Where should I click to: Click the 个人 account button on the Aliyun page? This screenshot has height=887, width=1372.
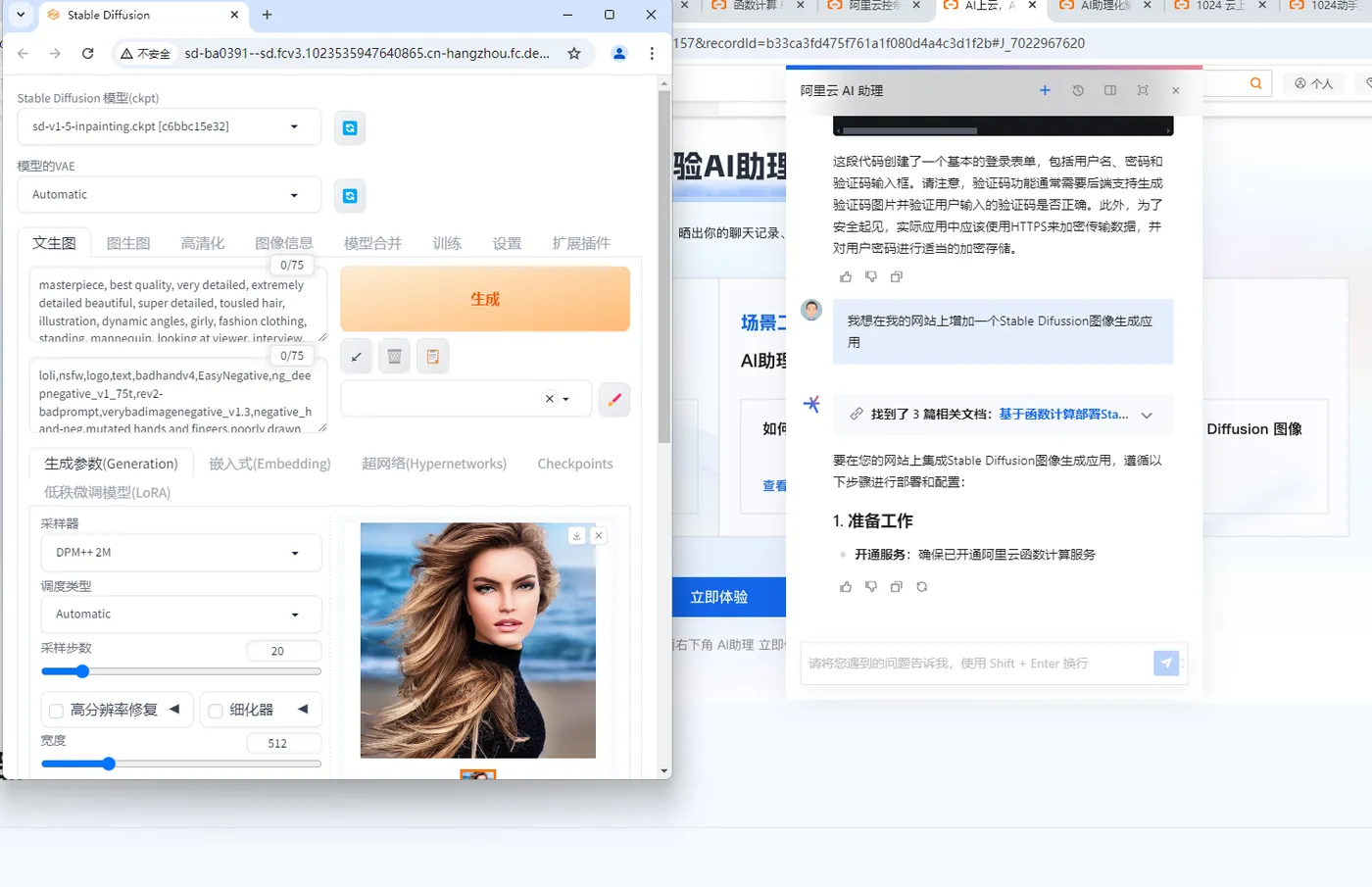(x=1315, y=84)
